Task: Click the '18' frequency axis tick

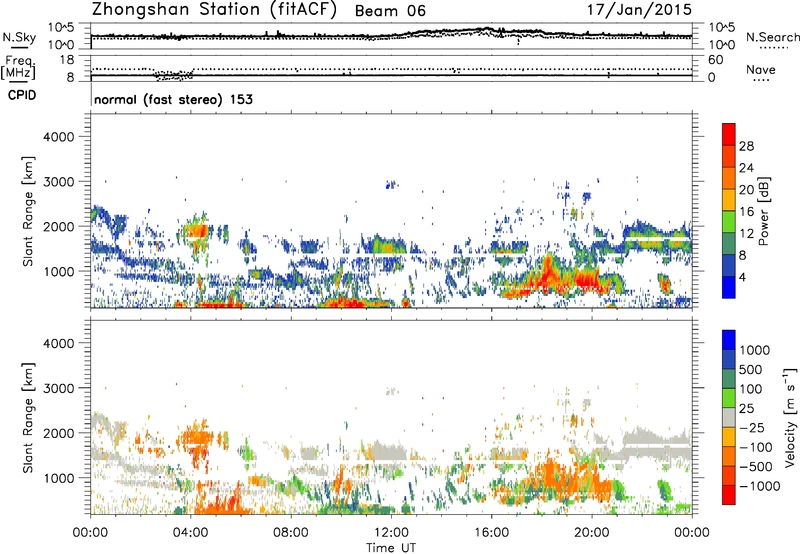Action: click(x=67, y=60)
